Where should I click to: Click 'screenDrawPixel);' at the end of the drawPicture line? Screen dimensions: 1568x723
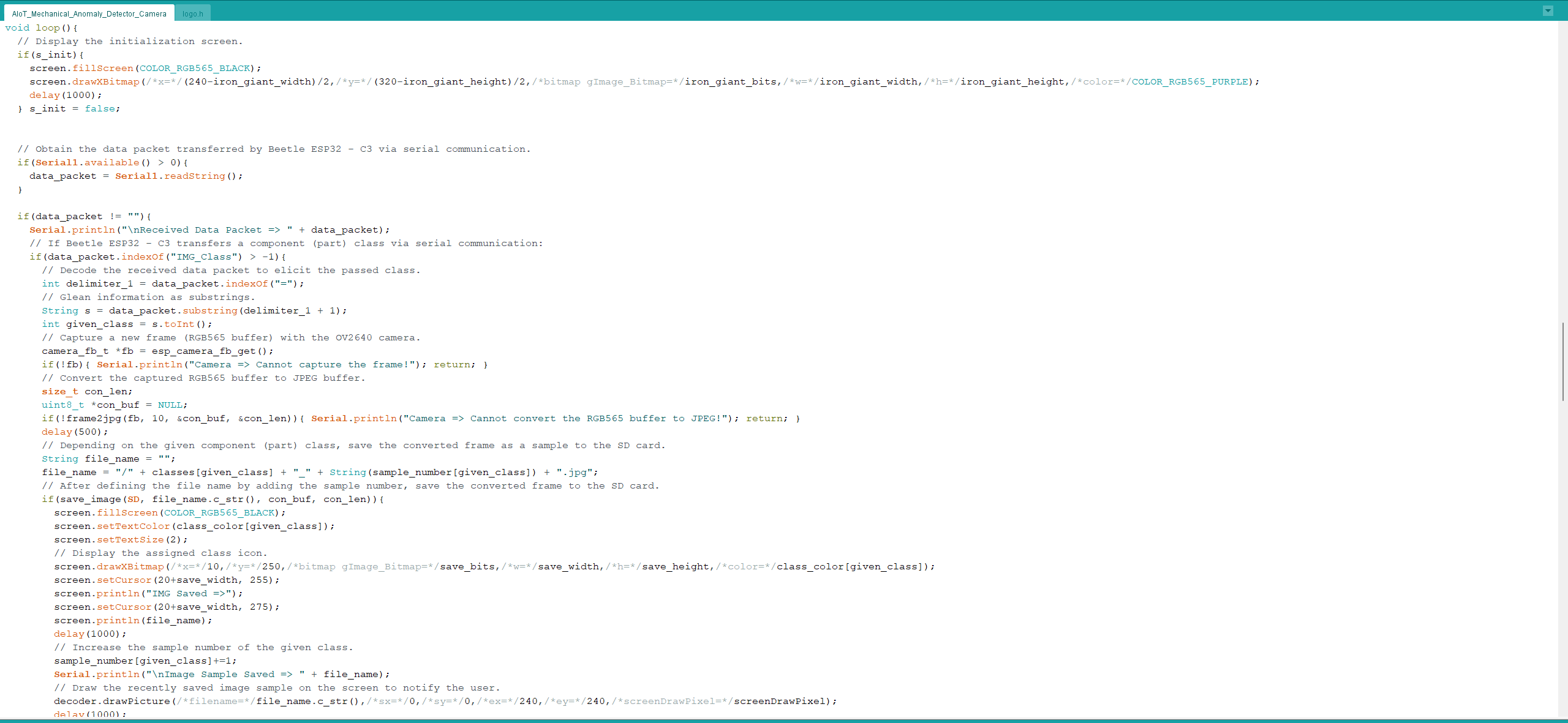pyautogui.click(x=785, y=702)
